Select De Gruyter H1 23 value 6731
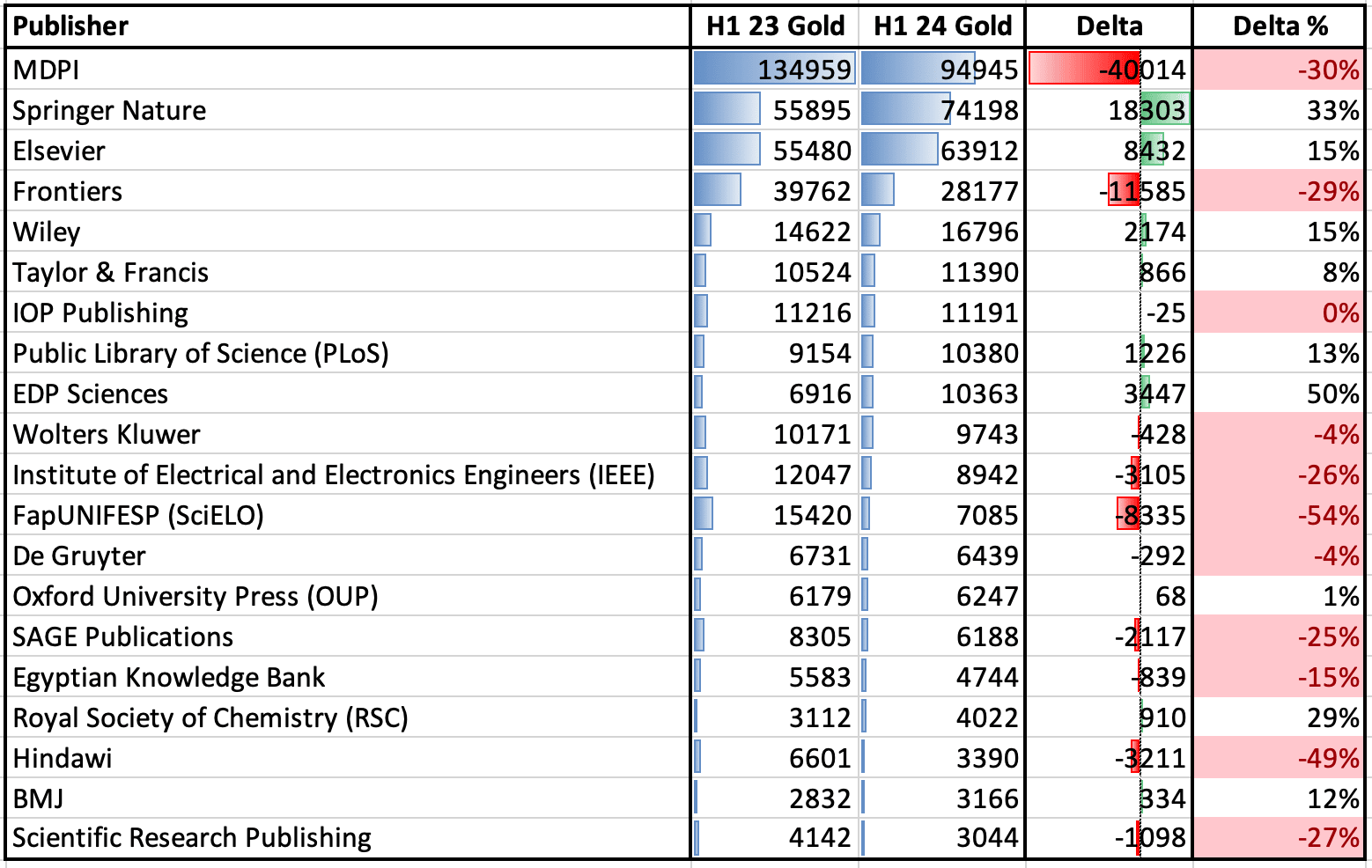The image size is (1372, 868). [775, 555]
